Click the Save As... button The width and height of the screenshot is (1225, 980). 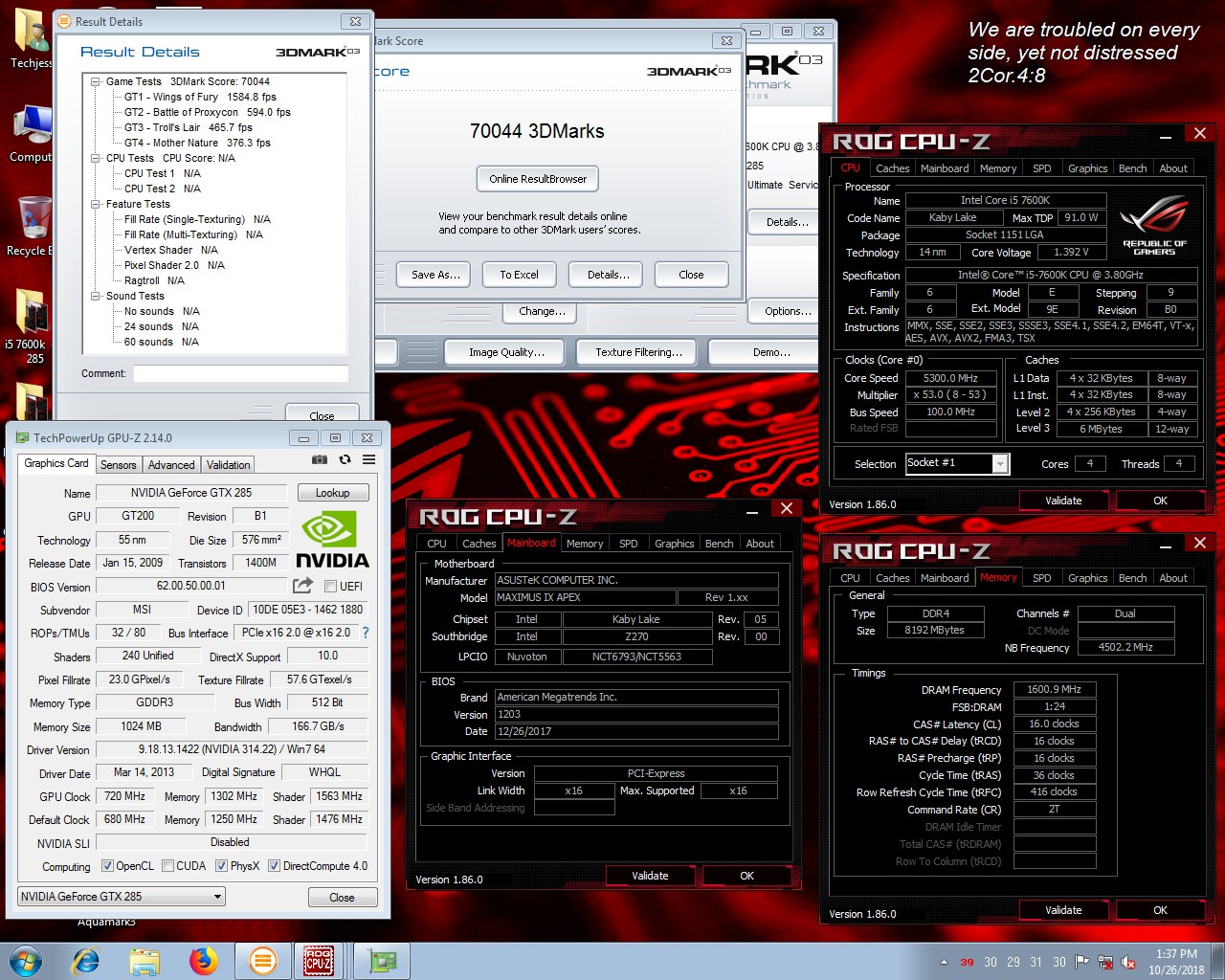[435, 275]
